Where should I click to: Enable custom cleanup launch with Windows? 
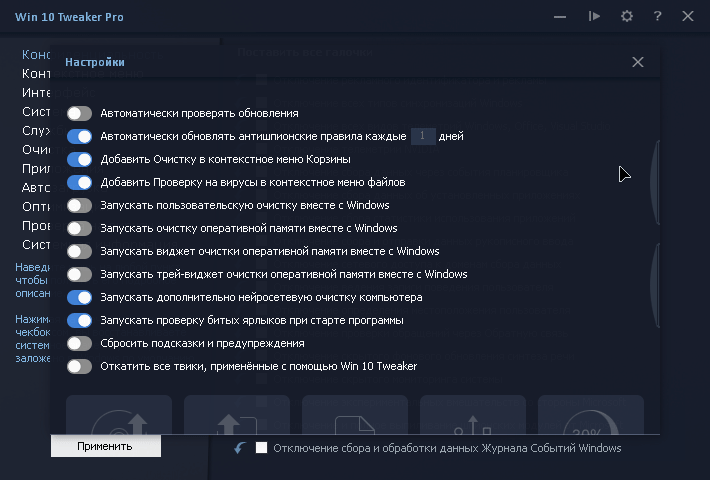[x=80, y=206]
